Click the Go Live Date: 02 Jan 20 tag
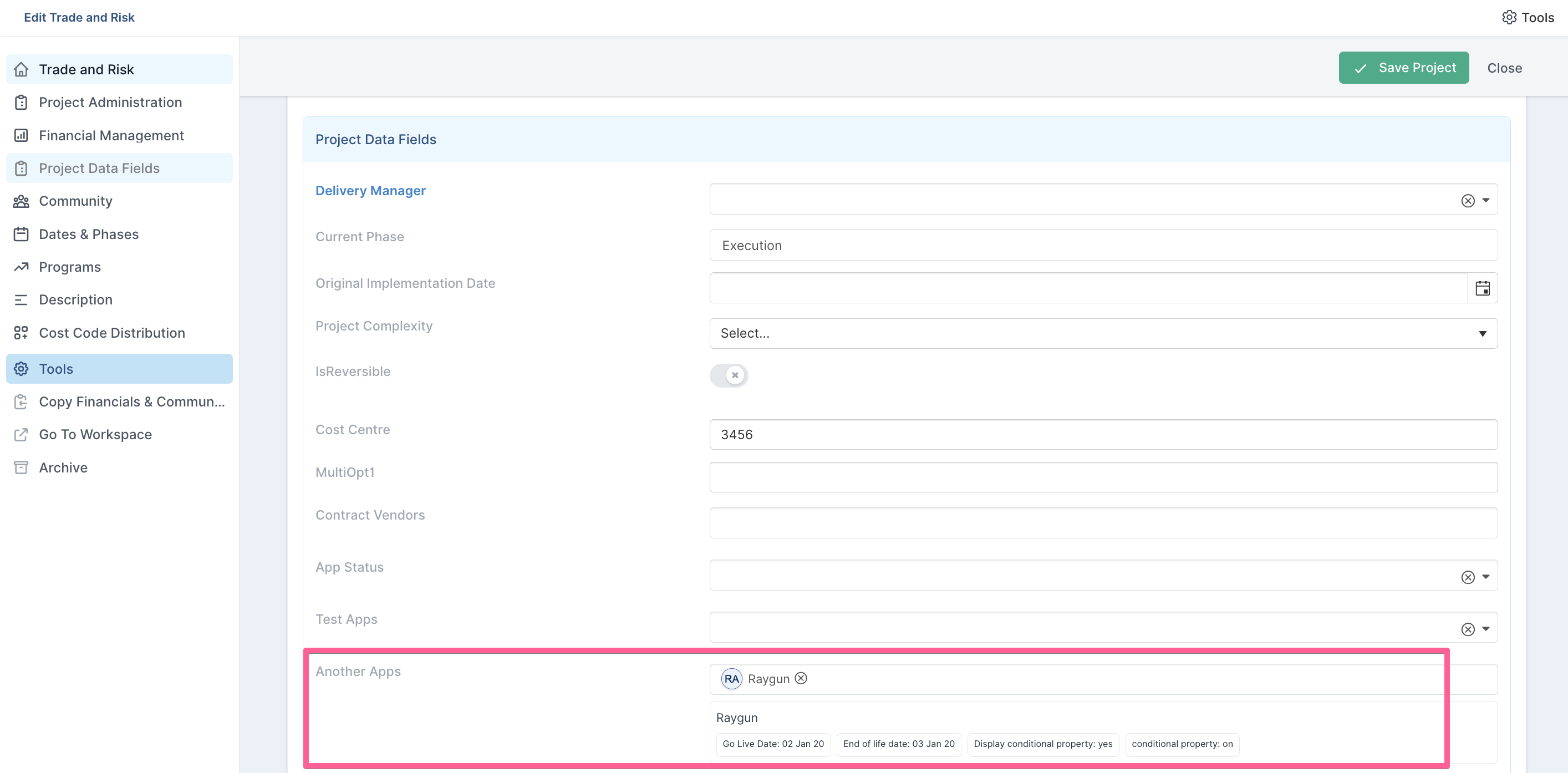This screenshot has width=1568, height=773. click(773, 744)
